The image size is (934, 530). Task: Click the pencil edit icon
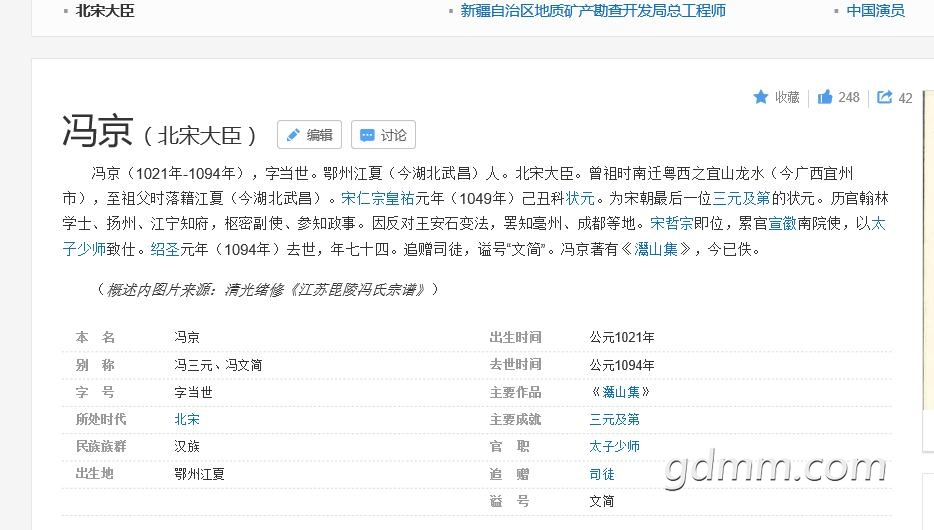[294, 135]
